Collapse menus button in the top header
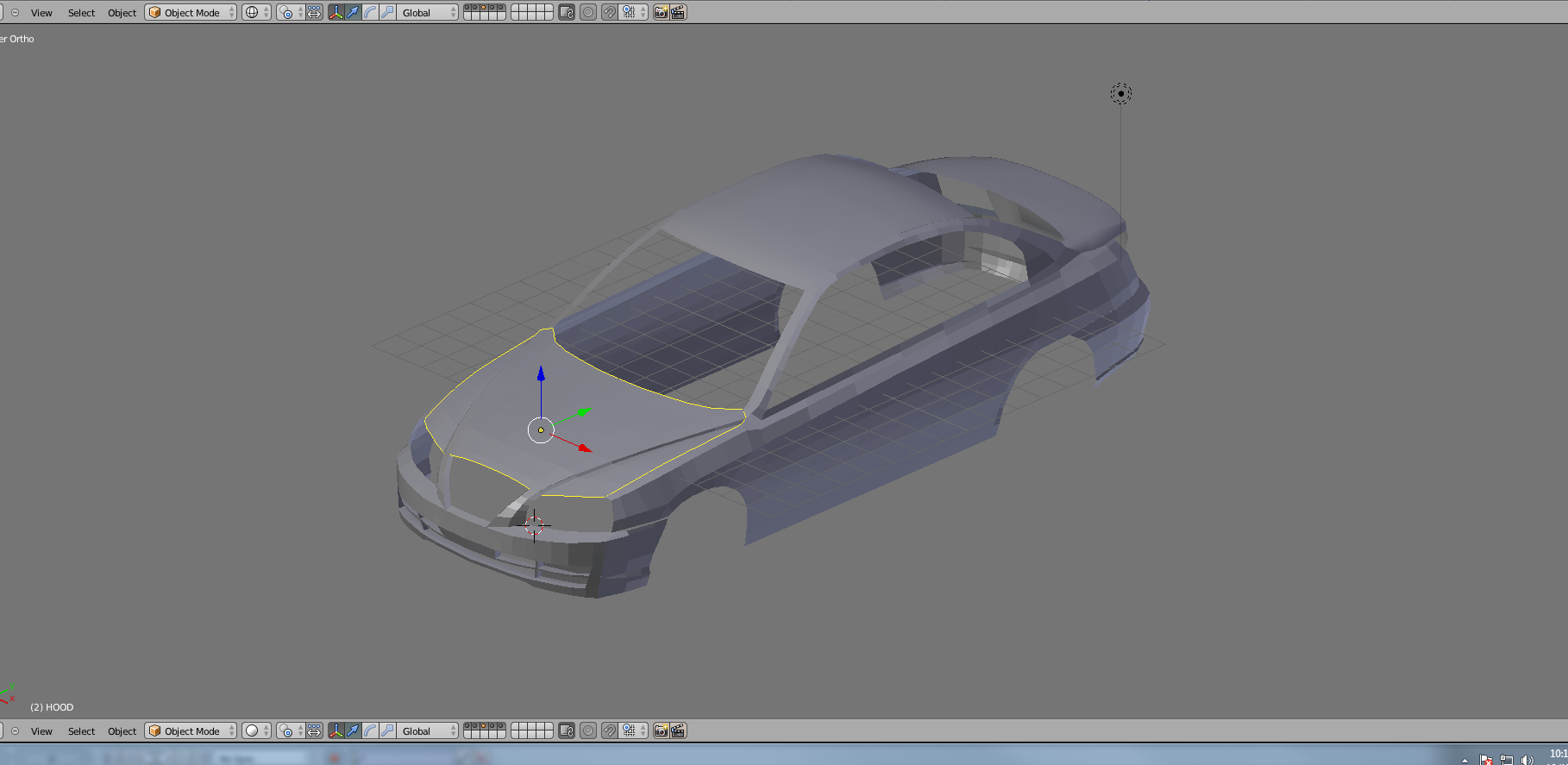The height and width of the screenshot is (765, 1568). pyautogui.click(x=15, y=12)
